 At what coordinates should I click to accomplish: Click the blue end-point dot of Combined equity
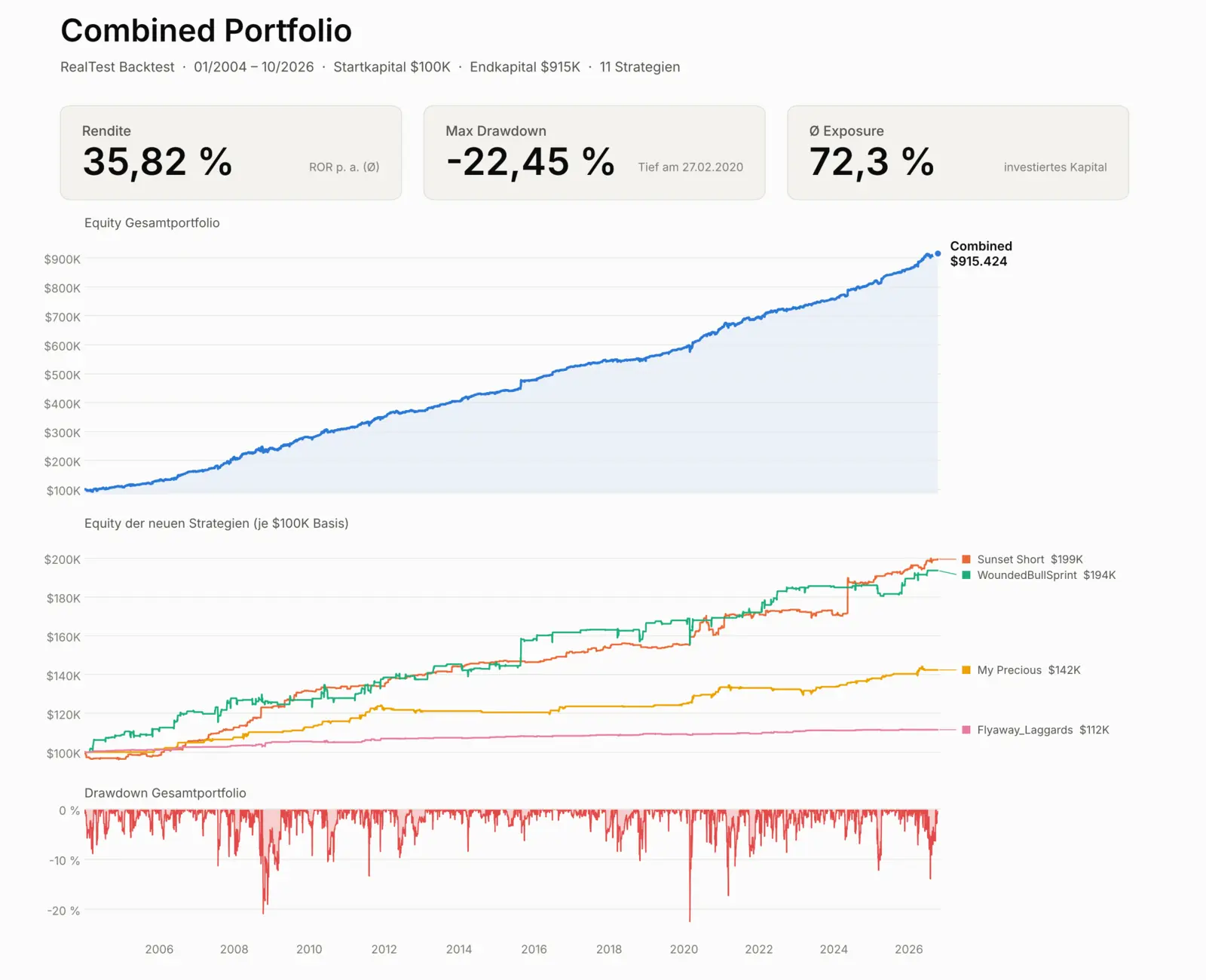(x=938, y=254)
